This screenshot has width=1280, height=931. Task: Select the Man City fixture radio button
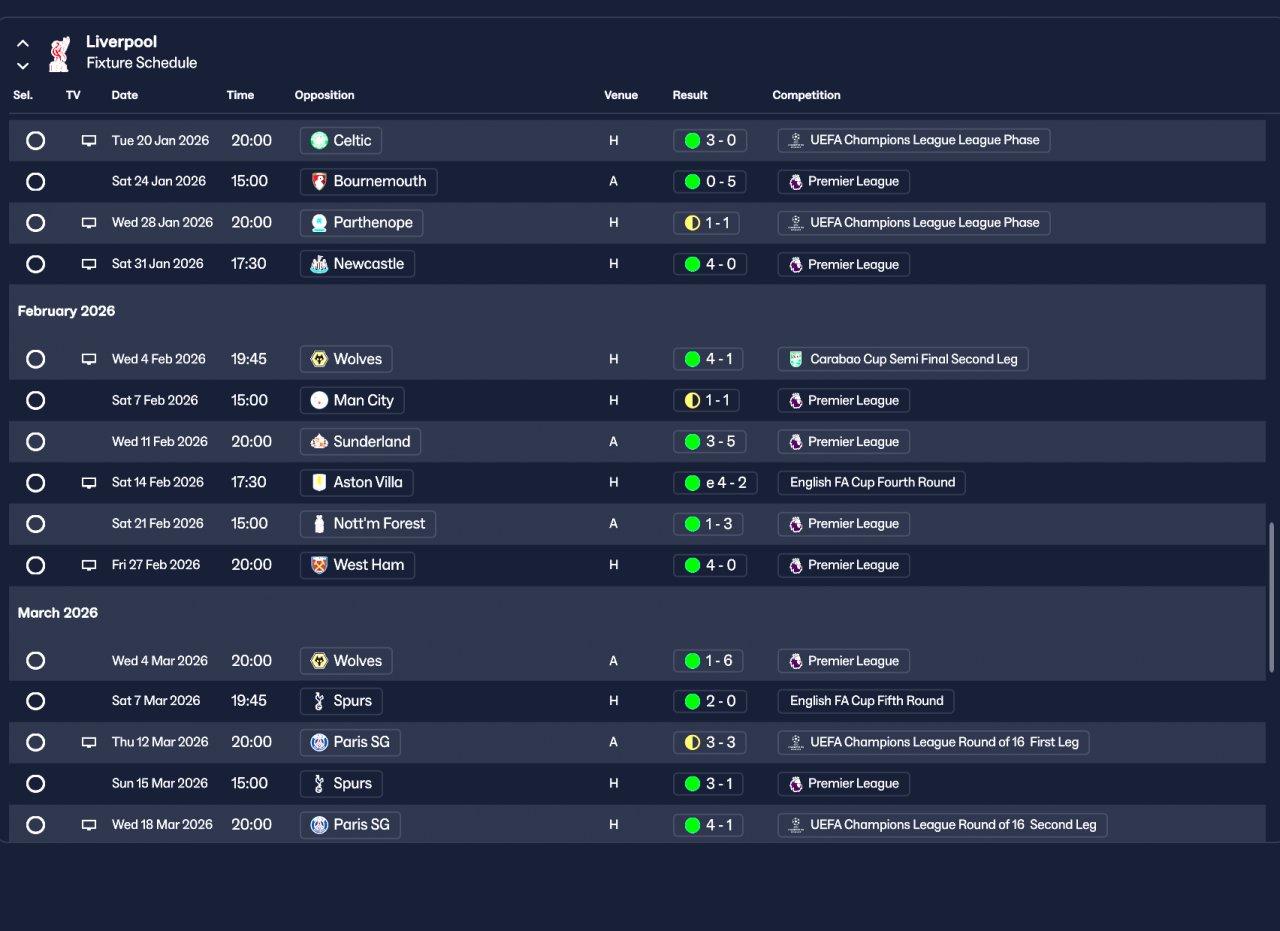(x=35, y=401)
